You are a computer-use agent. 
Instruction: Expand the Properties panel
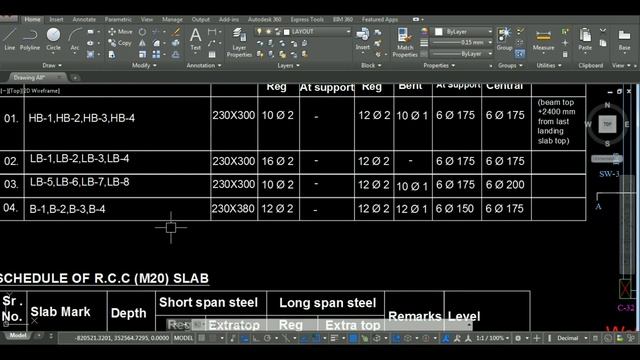439,65
